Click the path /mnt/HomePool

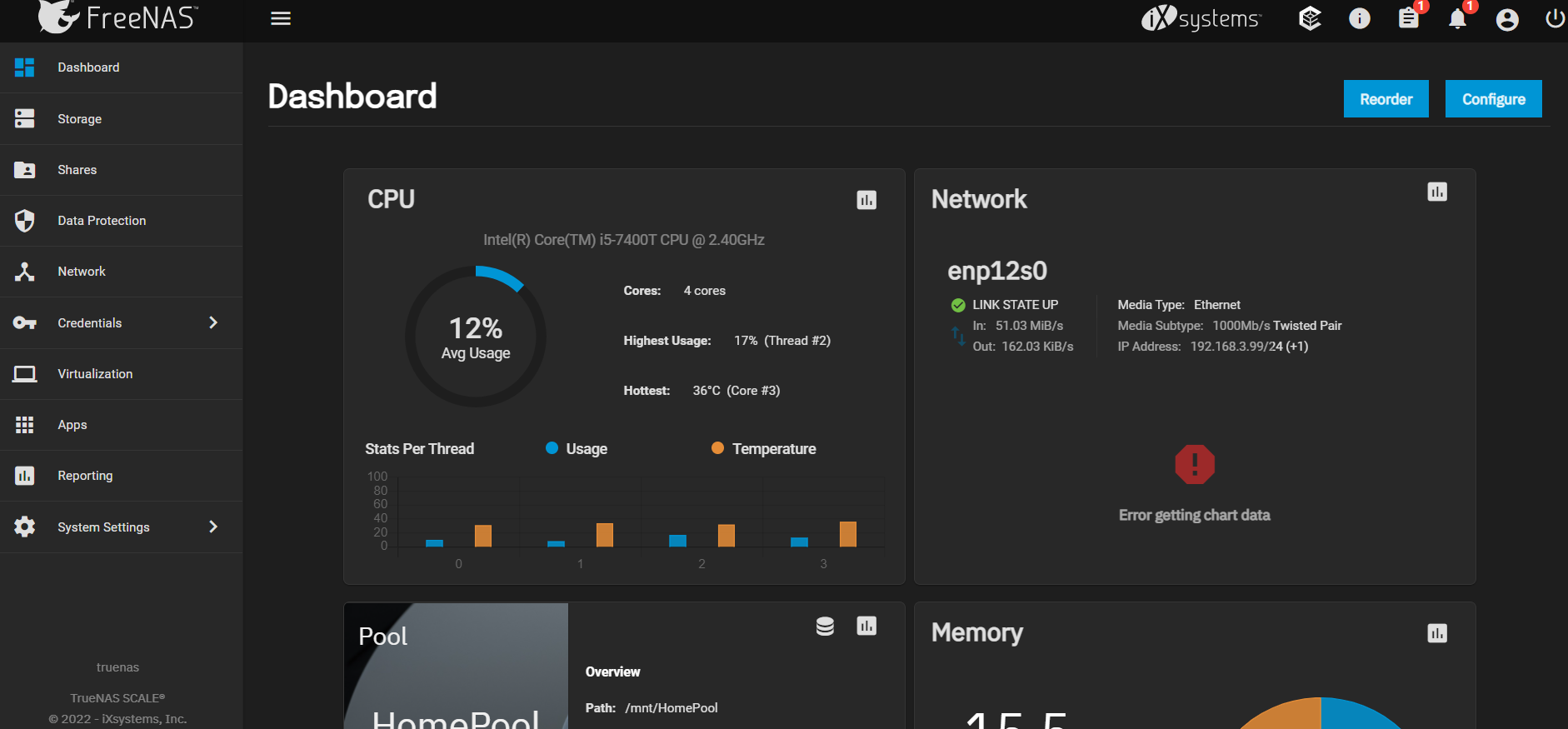[x=672, y=708]
